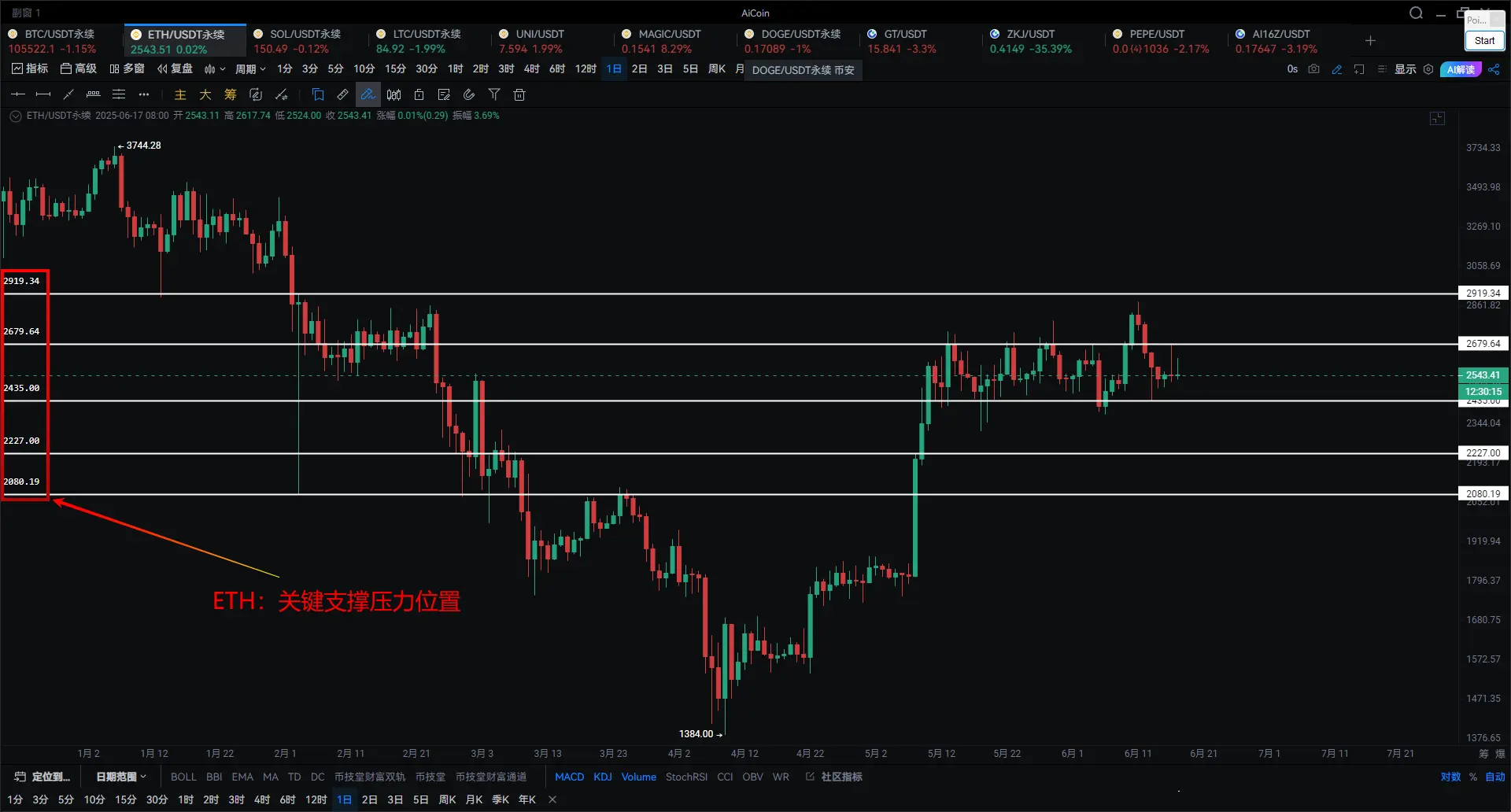Click the Start button in popup
The width and height of the screenshot is (1511, 812).
click(1484, 41)
